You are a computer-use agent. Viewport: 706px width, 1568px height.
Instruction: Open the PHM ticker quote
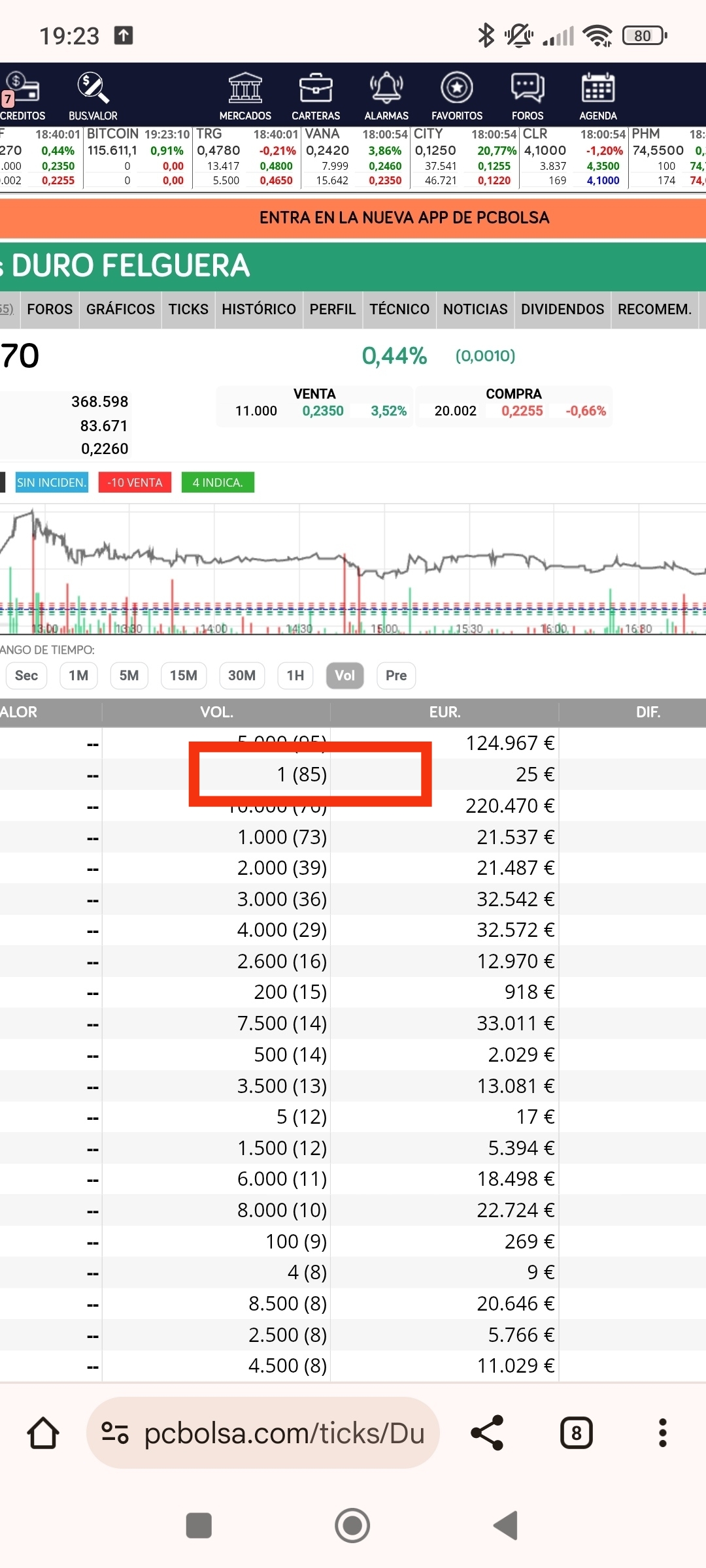pos(668,157)
